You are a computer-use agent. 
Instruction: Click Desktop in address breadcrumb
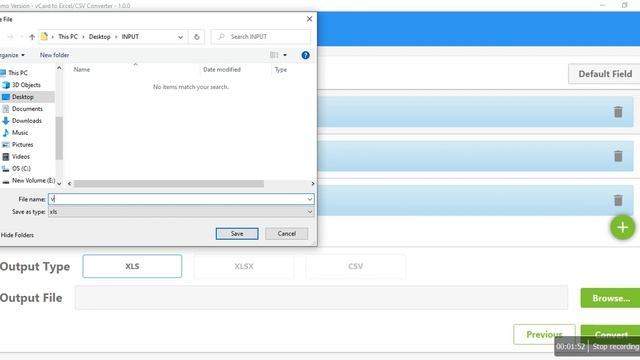pyautogui.click(x=100, y=37)
